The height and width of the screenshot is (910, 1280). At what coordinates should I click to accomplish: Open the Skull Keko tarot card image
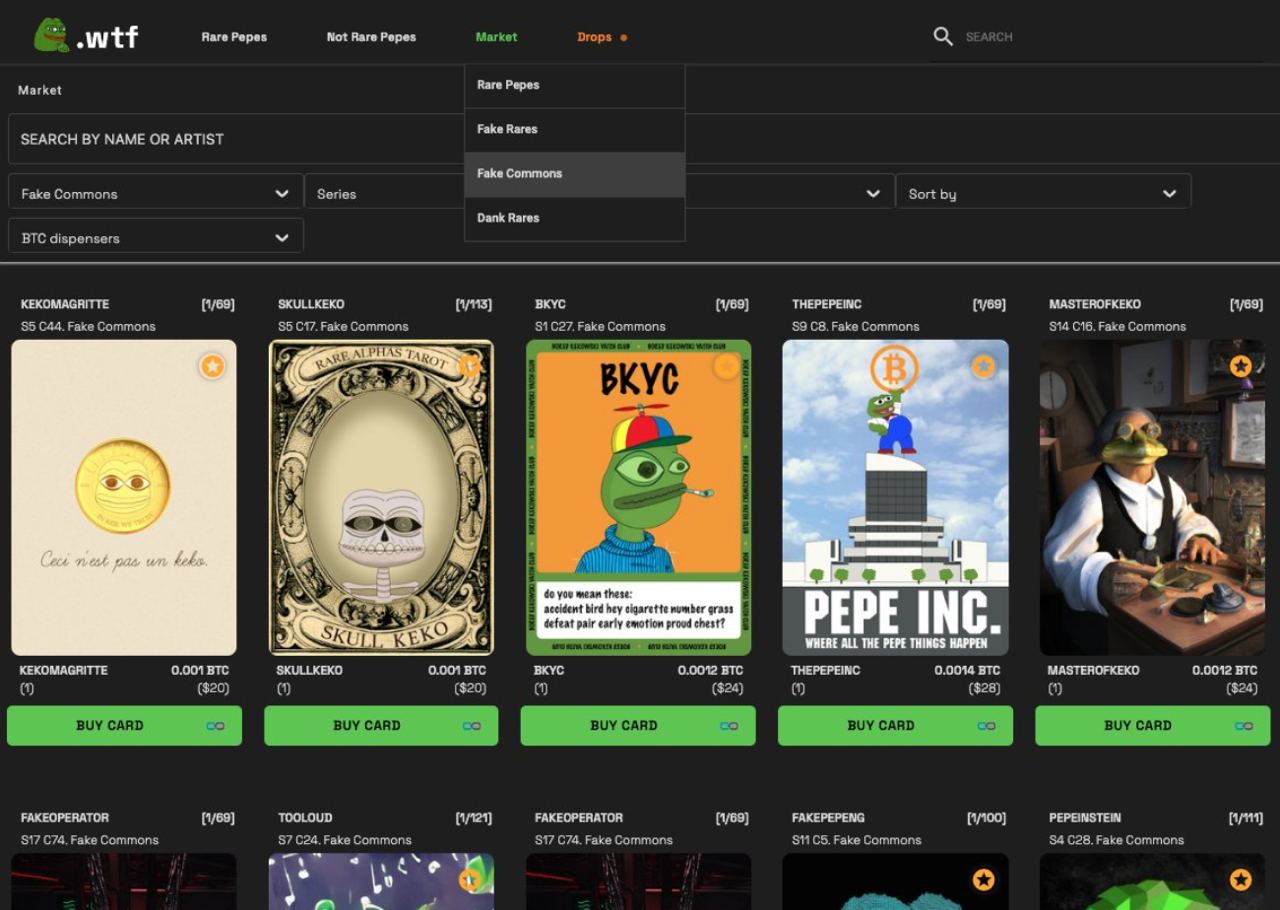(381, 498)
